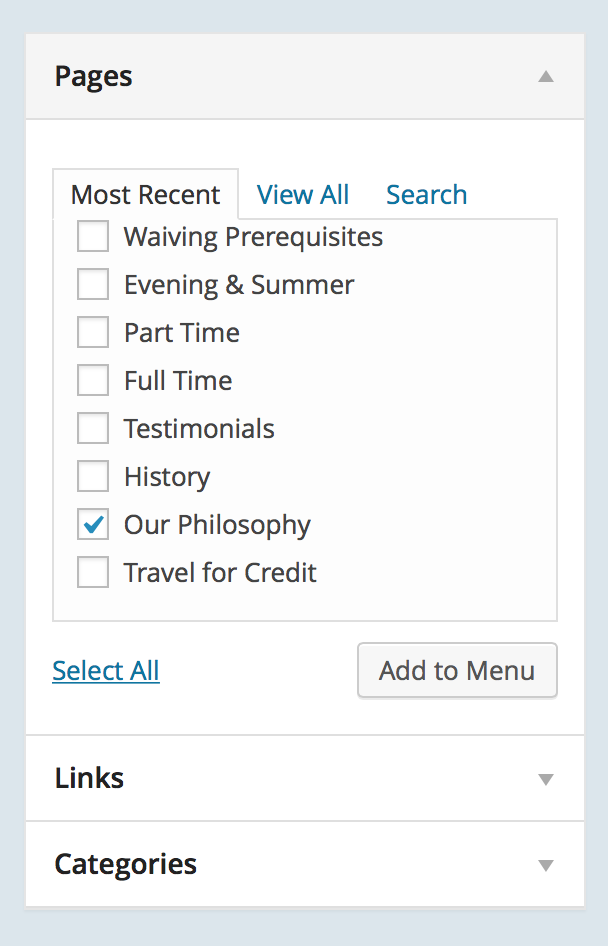This screenshot has width=608, height=946.
Task: Open the Search tab
Action: click(x=426, y=194)
